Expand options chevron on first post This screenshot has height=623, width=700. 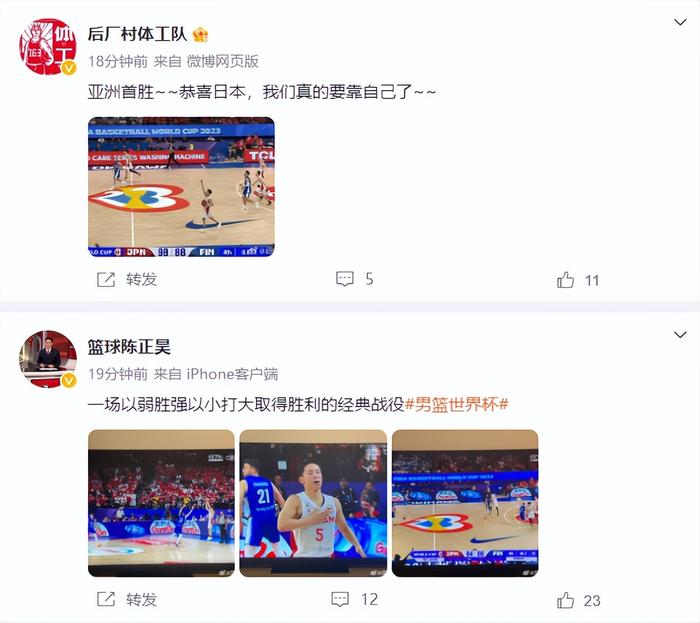[x=680, y=22]
